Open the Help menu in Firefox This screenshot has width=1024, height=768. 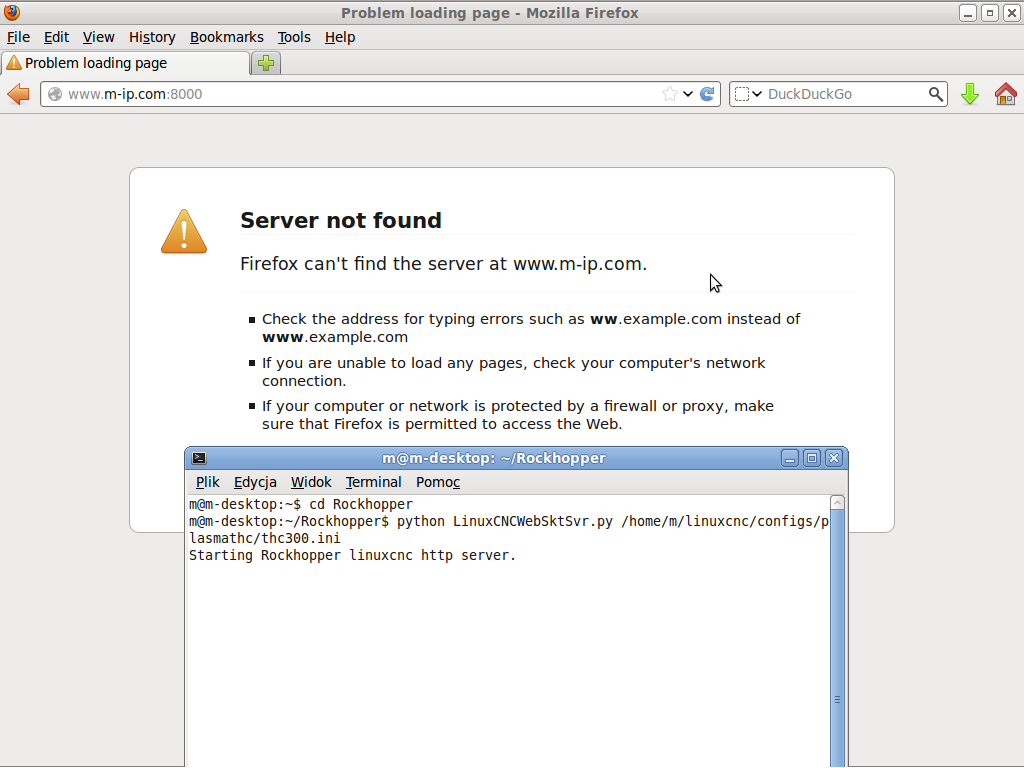point(340,37)
